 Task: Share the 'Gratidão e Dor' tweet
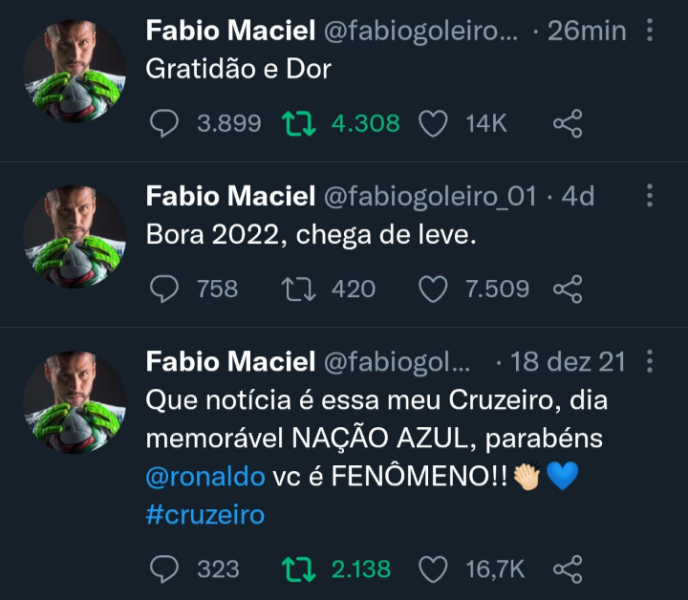(567, 124)
